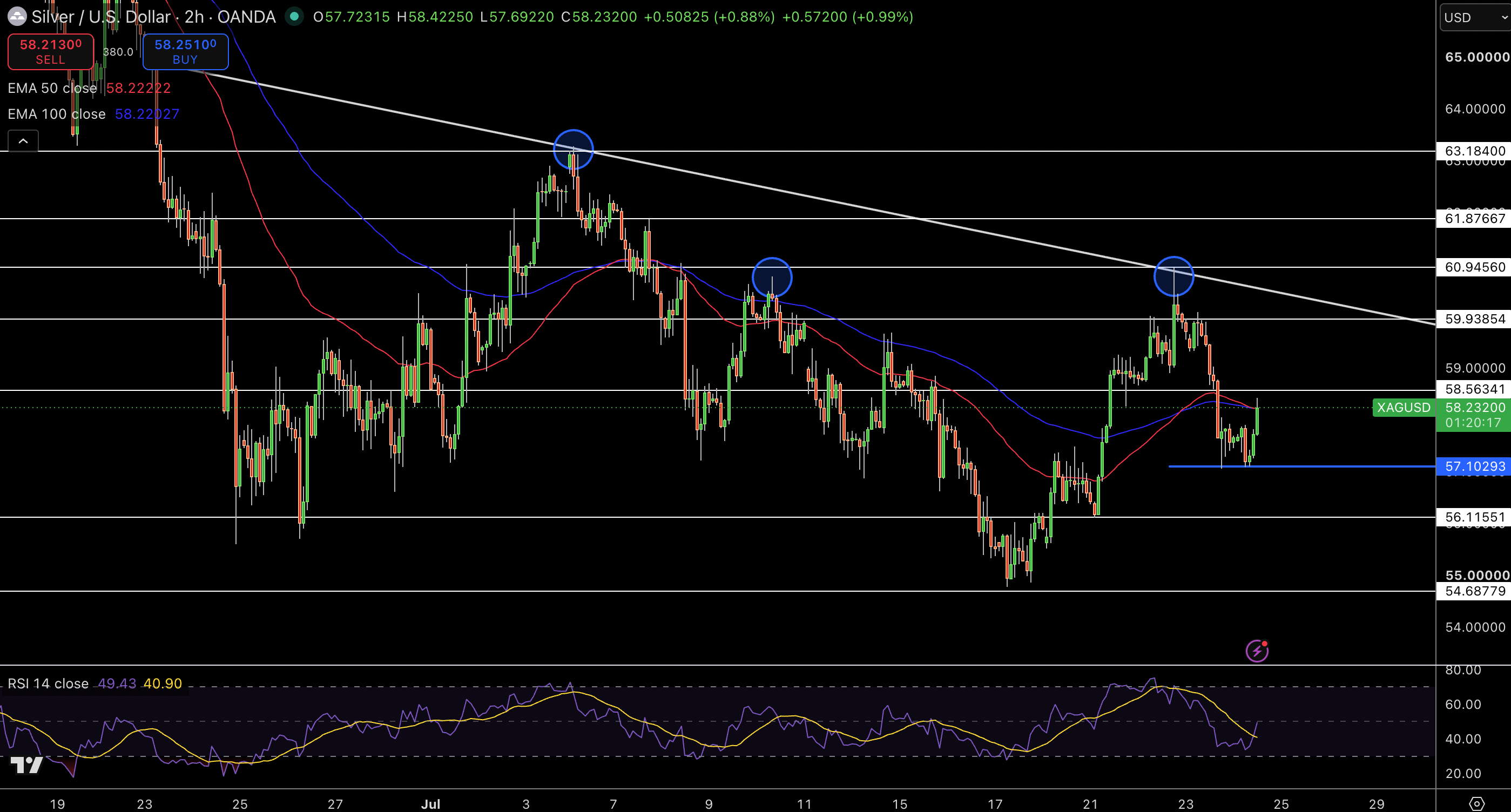This screenshot has width=1511, height=812.
Task: Open chart settings gear icon
Action: (x=1476, y=803)
